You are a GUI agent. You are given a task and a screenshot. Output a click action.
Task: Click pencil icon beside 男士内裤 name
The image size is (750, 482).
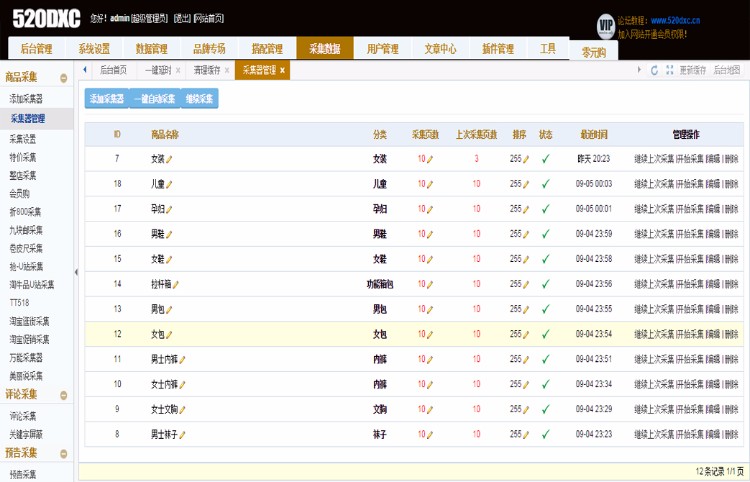pyautogui.click(x=182, y=360)
